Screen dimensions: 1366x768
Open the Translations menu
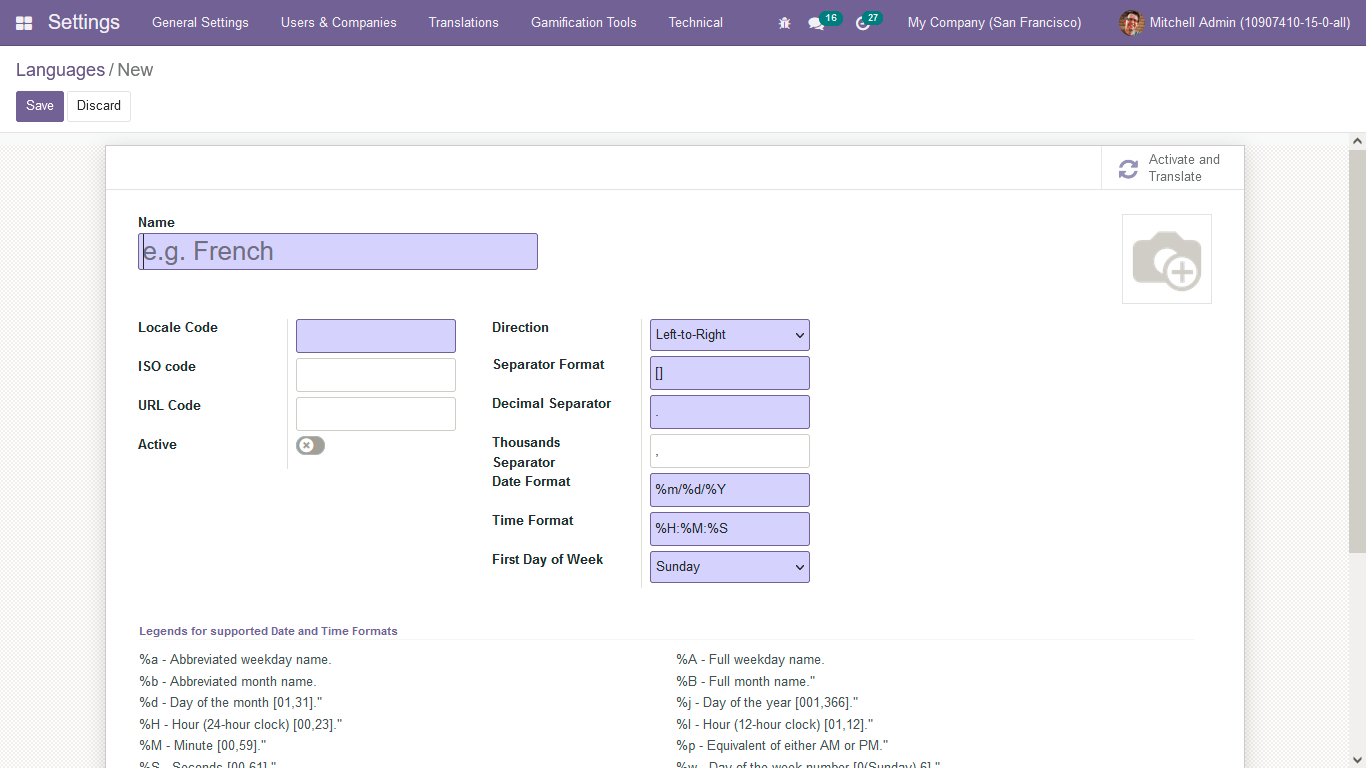[463, 22]
